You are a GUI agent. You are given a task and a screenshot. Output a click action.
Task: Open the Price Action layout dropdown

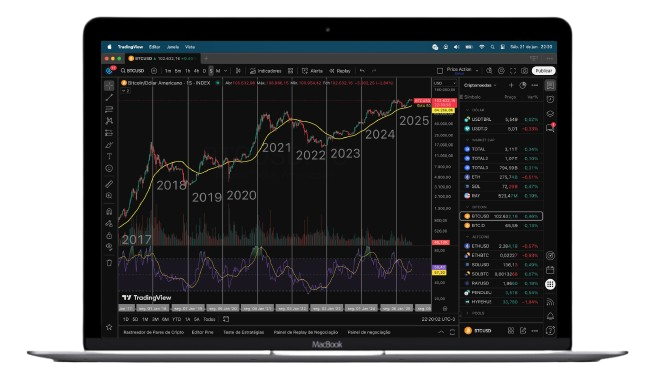click(x=462, y=70)
